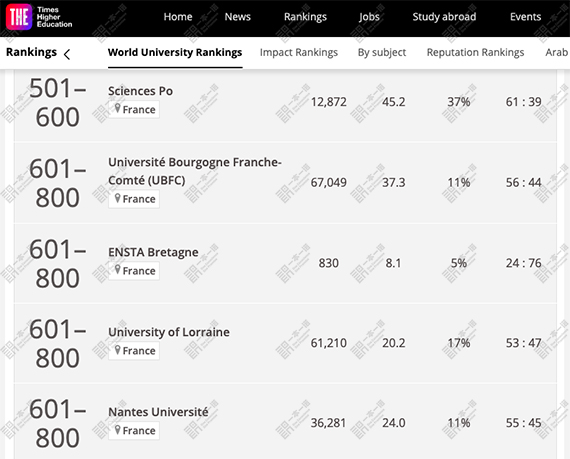570x459 pixels.
Task: Open the Study abroad menu
Action: (444, 17)
